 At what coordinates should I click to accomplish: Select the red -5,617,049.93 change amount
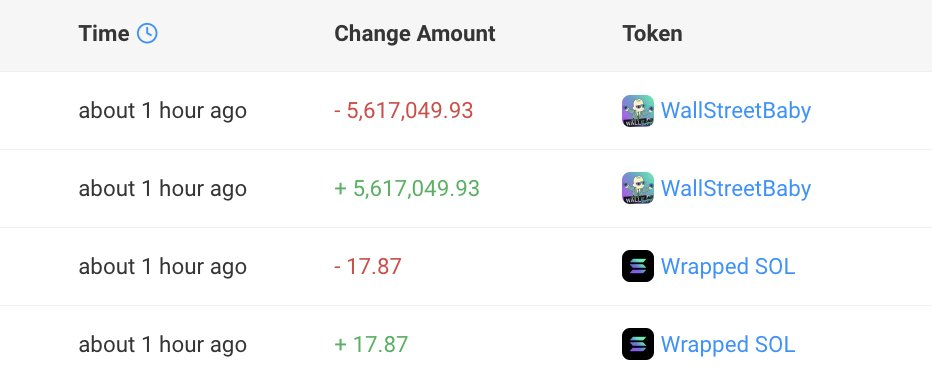click(x=404, y=111)
